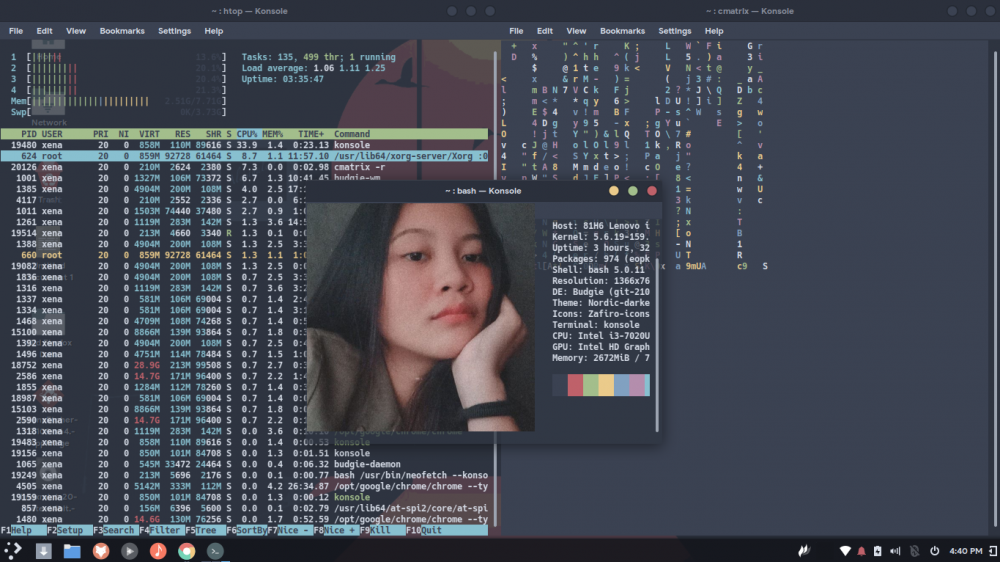Open Edit menu in htop Konsole
Viewport: 1000px width, 562px height.
tap(44, 31)
